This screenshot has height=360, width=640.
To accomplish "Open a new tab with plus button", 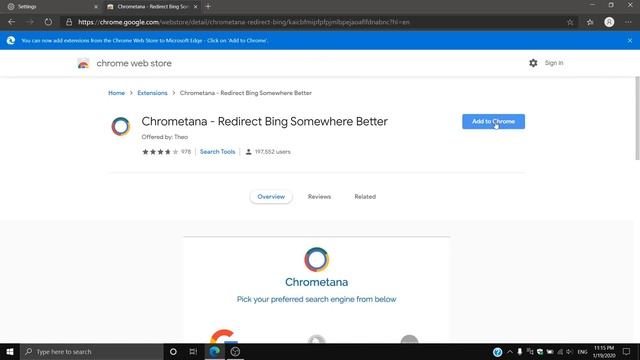I will click(208, 7).
